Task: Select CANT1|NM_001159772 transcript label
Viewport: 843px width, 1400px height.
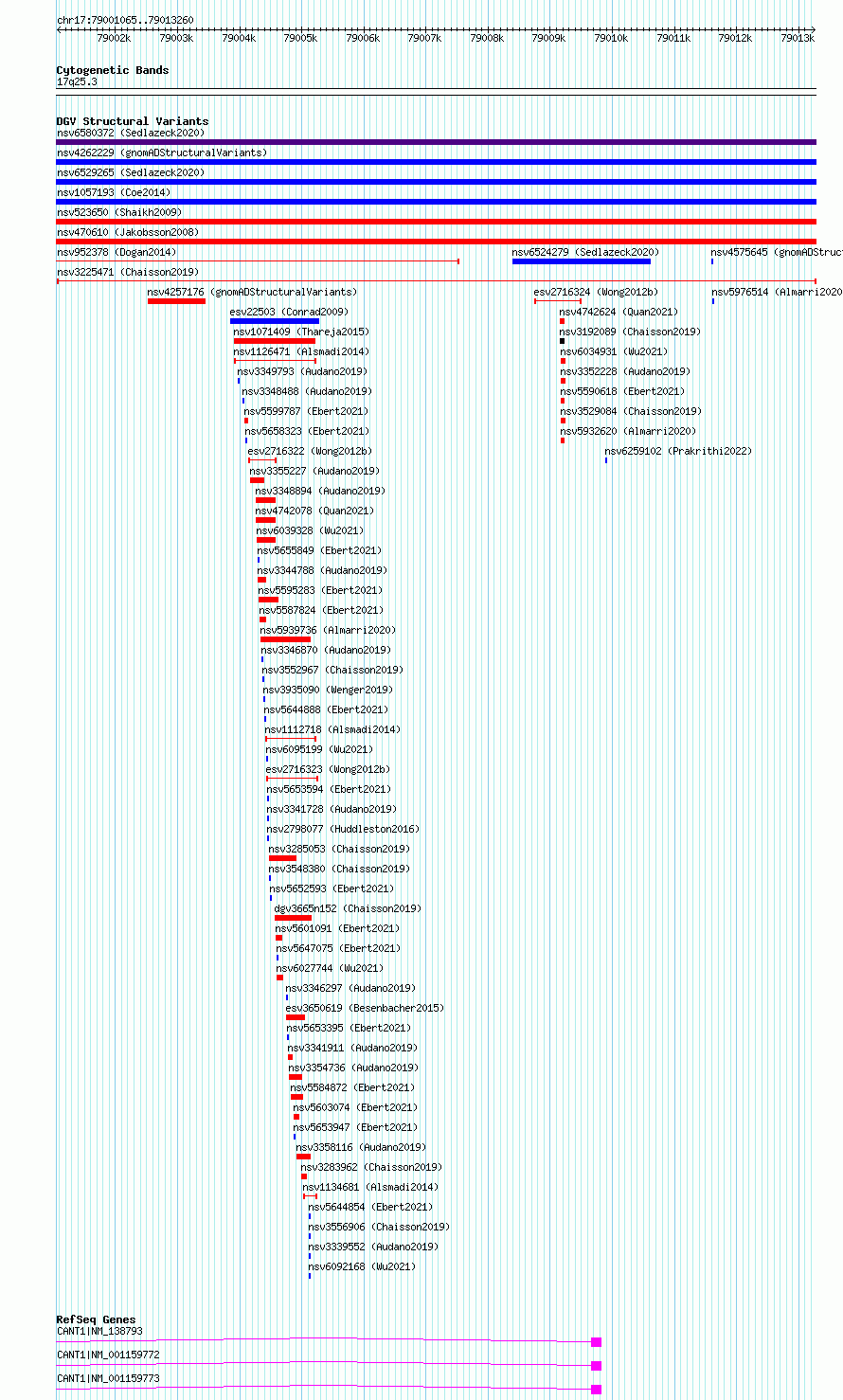Action: pyautogui.click(x=108, y=1355)
